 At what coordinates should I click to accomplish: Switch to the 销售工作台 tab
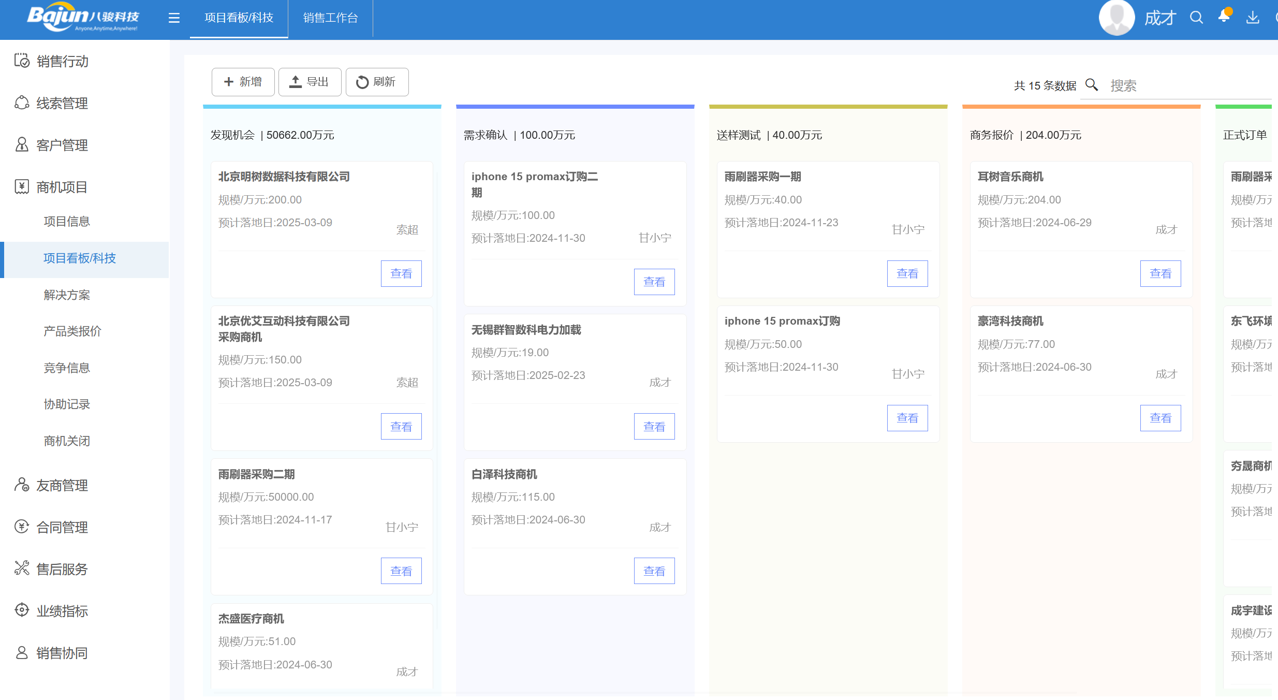(x=330, y=18)
